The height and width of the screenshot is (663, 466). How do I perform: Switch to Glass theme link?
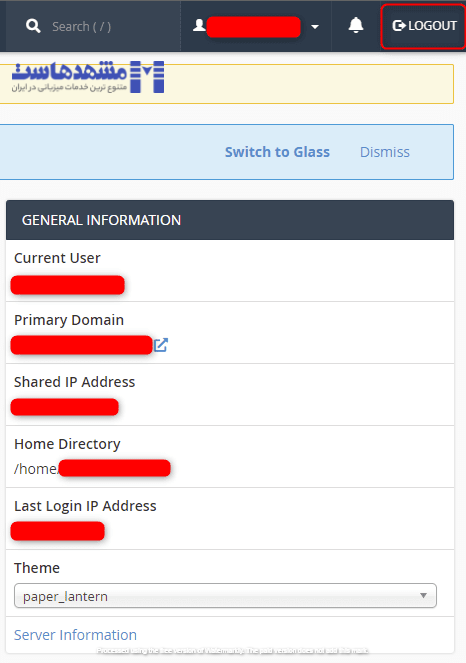(x=277, y=152)
